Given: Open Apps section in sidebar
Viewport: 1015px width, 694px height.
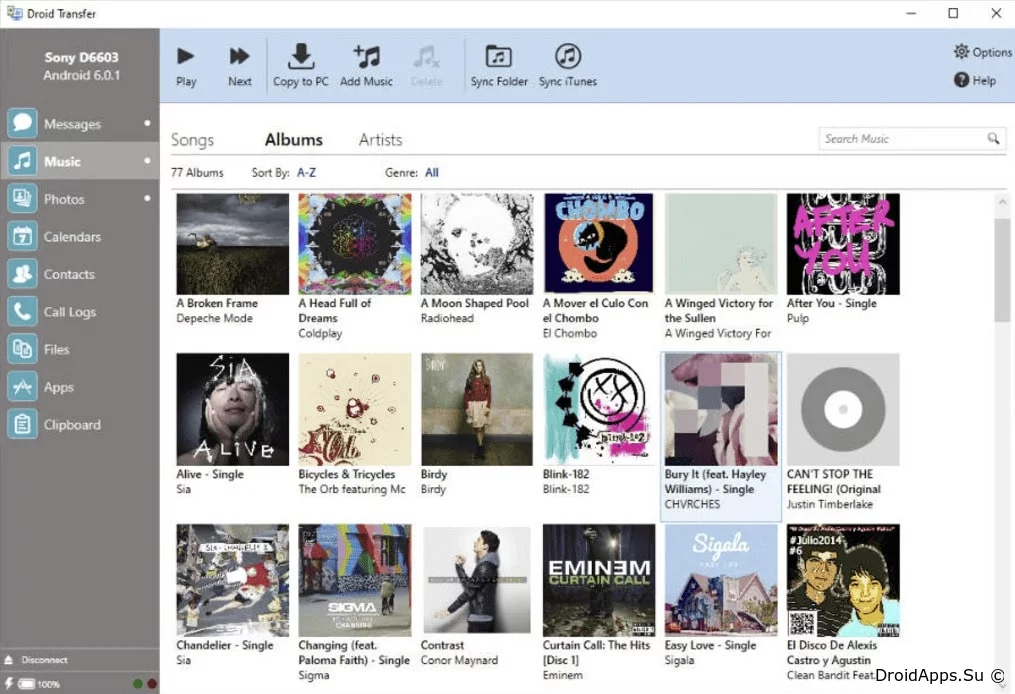Looking at the screenshot, I should coord(80,386).
